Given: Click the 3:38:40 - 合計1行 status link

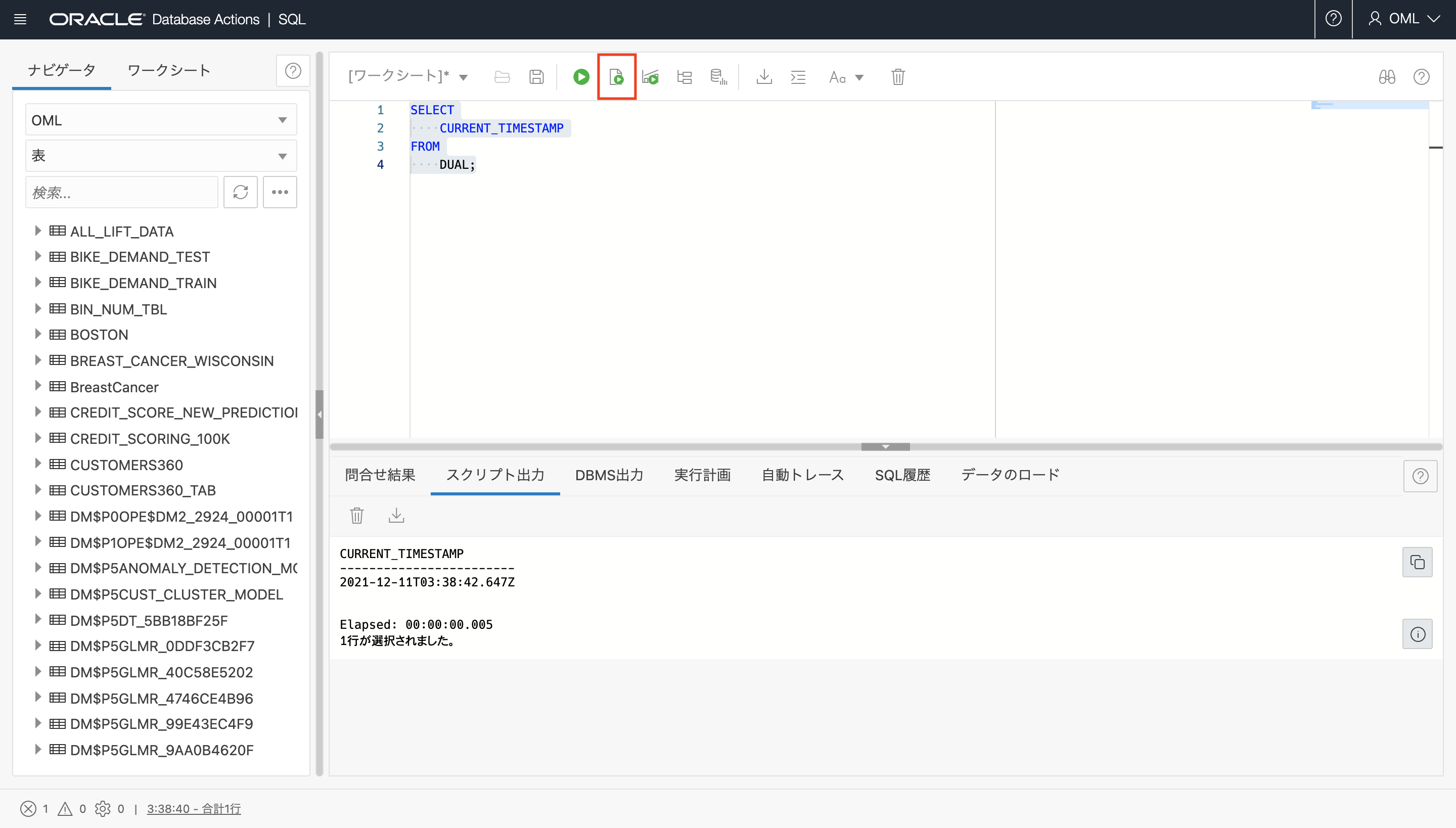Looking at the screenshot, I should 193,808.
